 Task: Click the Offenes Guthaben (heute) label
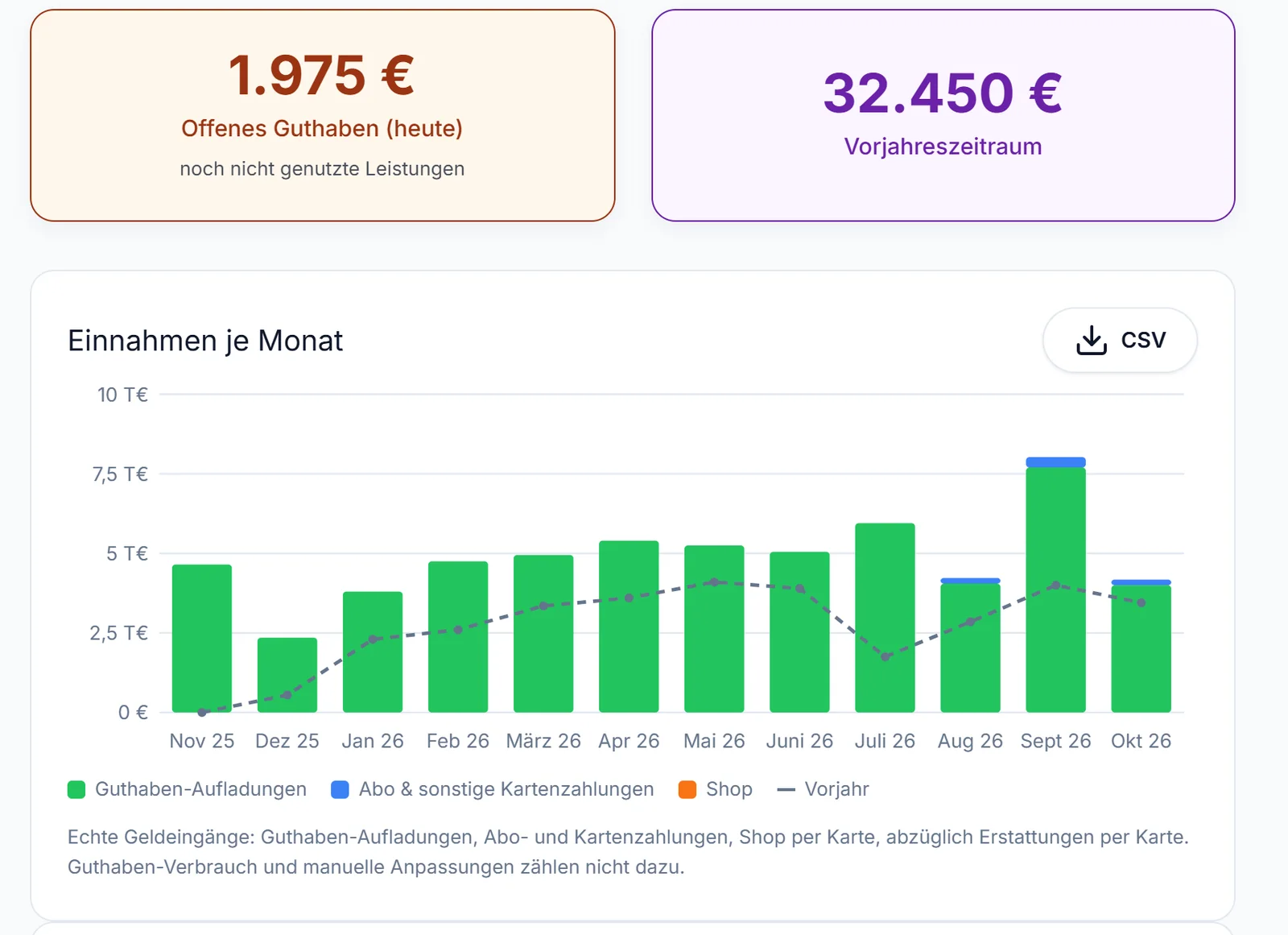(x=322, y=128)
